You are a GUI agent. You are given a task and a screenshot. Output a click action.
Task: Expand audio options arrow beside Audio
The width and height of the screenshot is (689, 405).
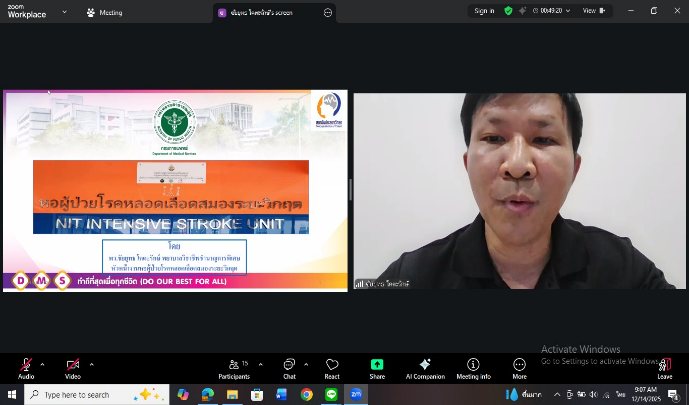[43, 364]
